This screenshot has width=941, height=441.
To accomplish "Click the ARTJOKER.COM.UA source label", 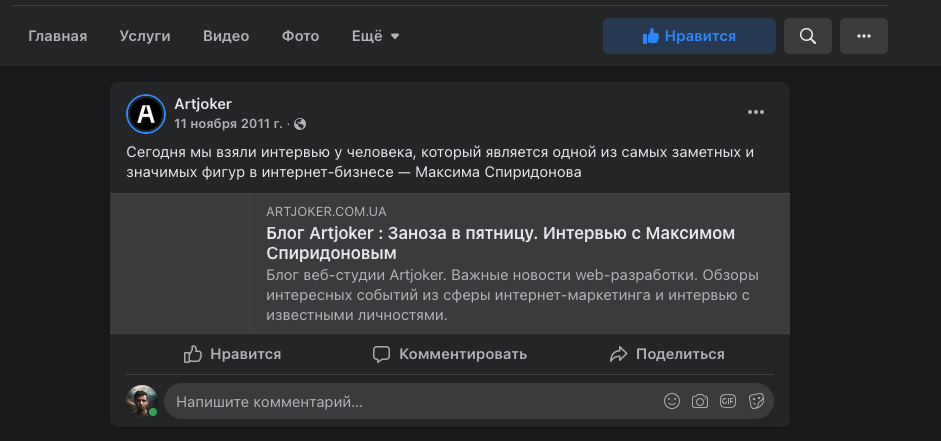I will pos(326,212).
